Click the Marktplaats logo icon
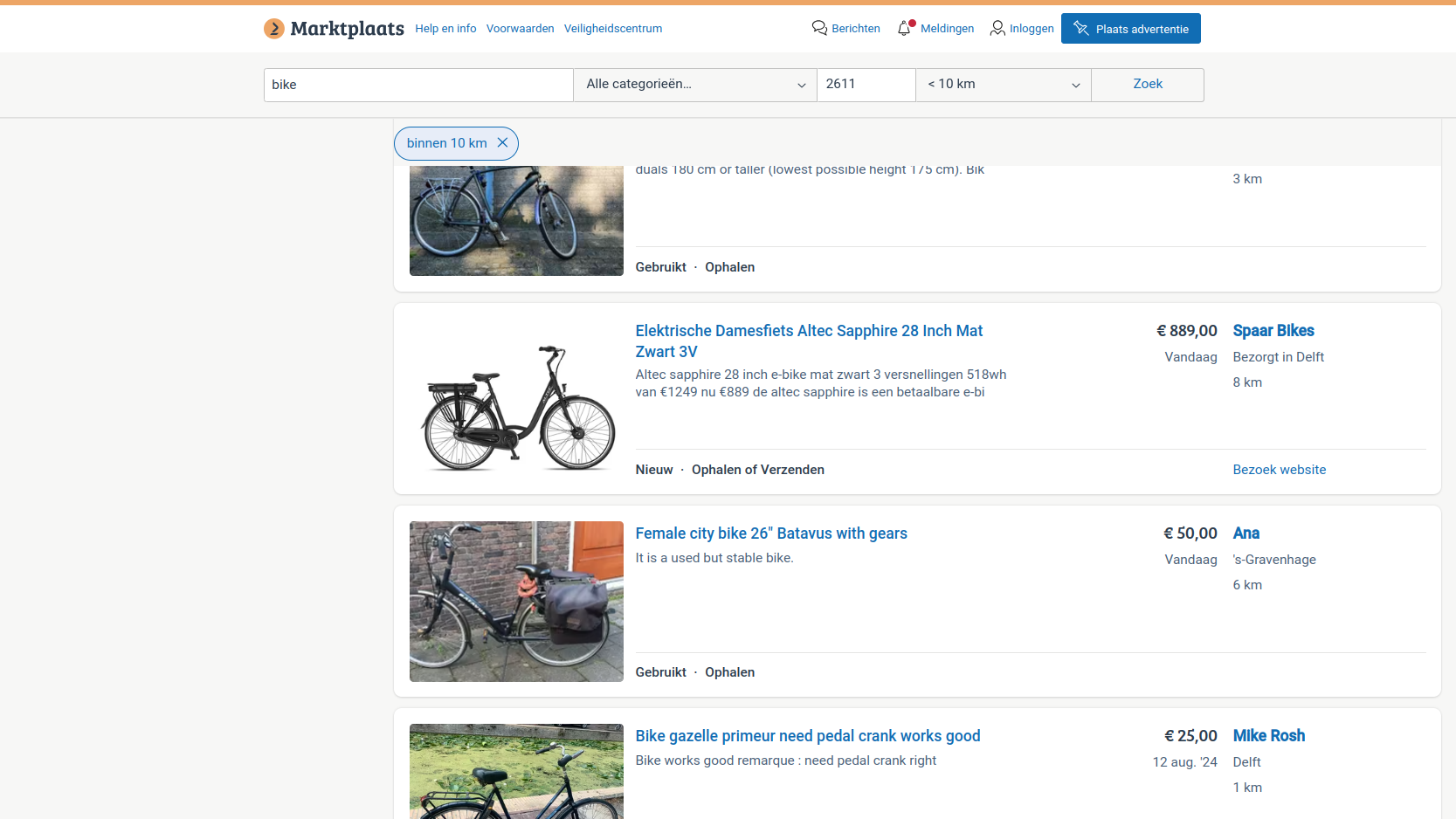Screen dimensions: 1456x819 [274, 29]
